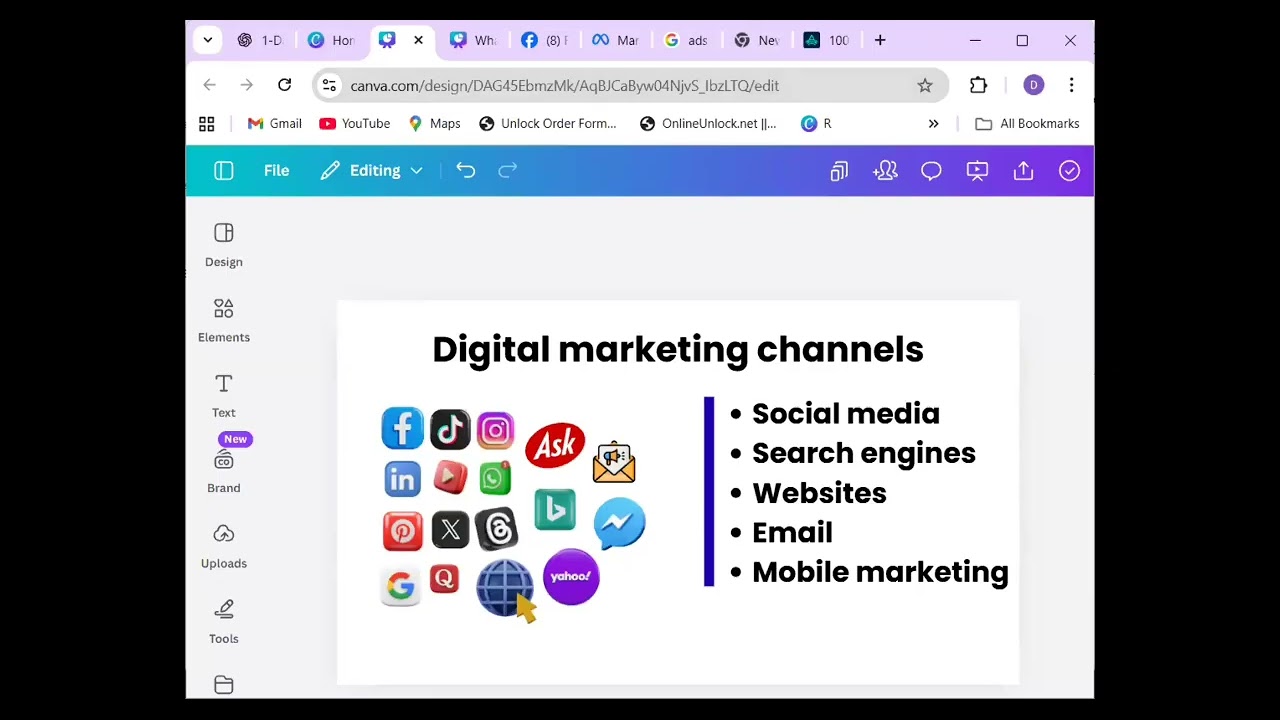Open the tab search dropdown arrow
The image size is (1280, 720).
click(x=207, y=40)
